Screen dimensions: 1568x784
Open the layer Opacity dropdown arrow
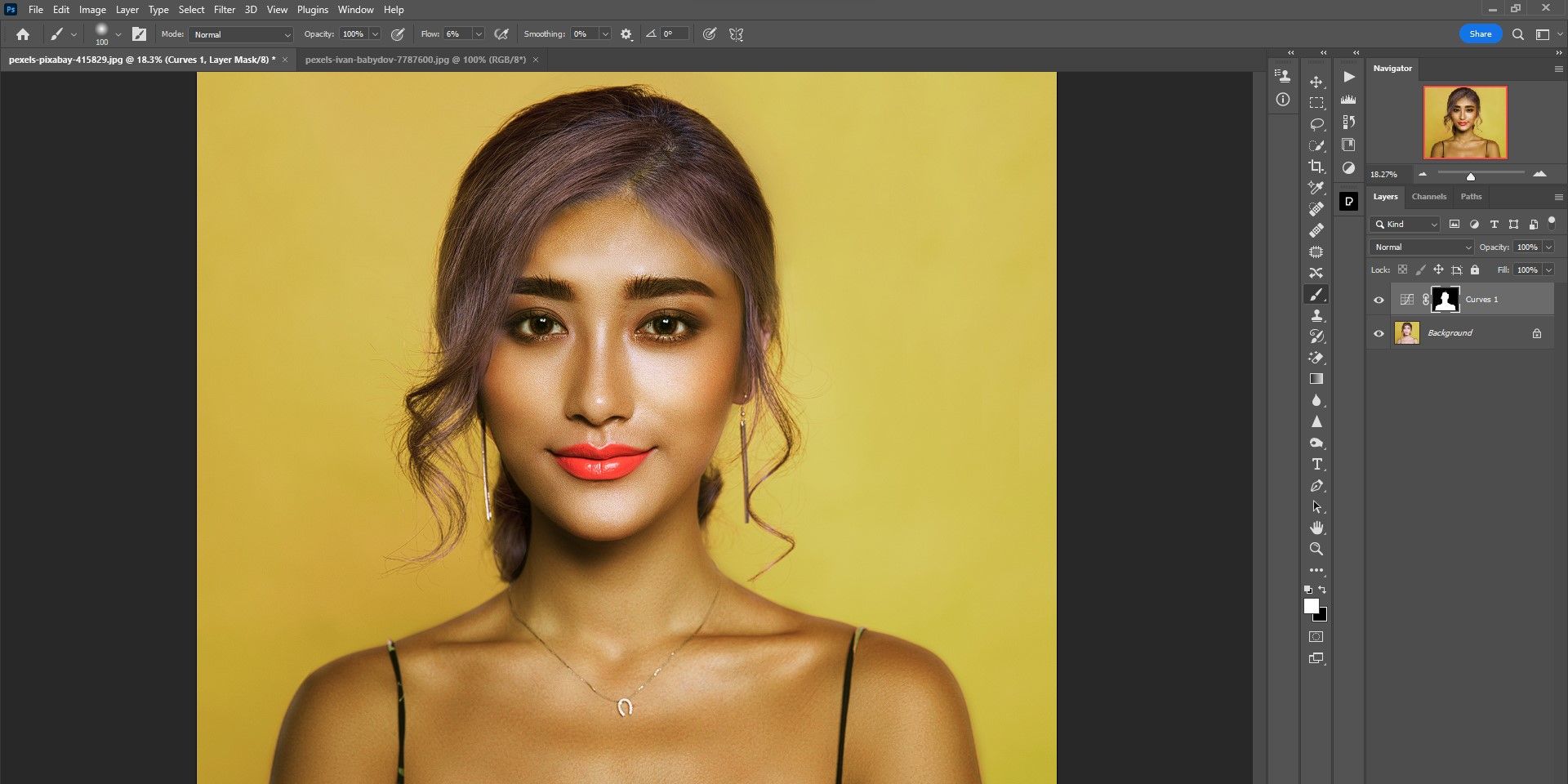(x=1548, y=247)
